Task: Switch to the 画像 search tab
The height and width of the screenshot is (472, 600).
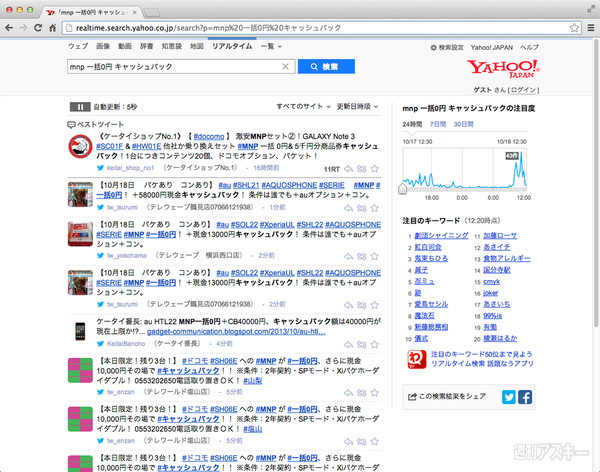Action: pyautogui.click(x=103, y=46)
